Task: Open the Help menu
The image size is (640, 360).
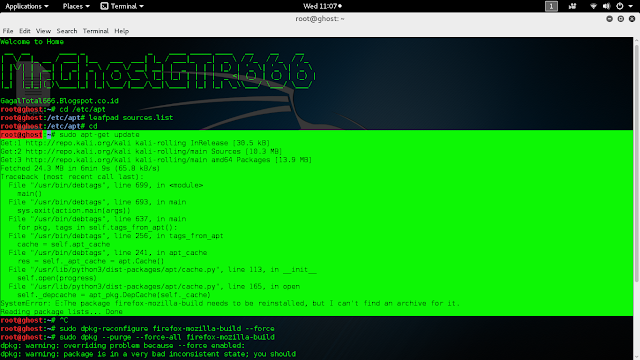Action: tap(121, 31)
